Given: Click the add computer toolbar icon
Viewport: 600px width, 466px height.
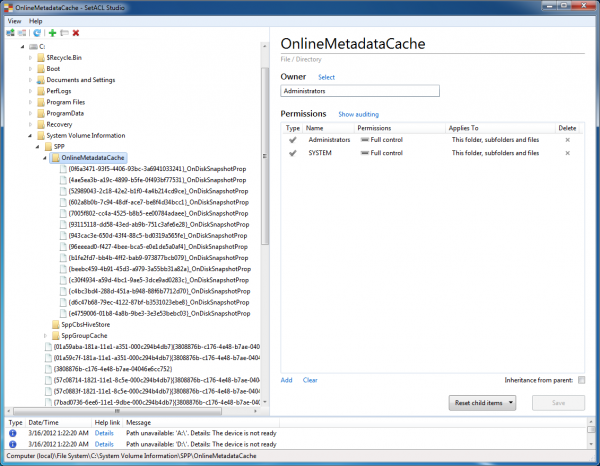Looking at the screenshot, I should tap(10, 33).
